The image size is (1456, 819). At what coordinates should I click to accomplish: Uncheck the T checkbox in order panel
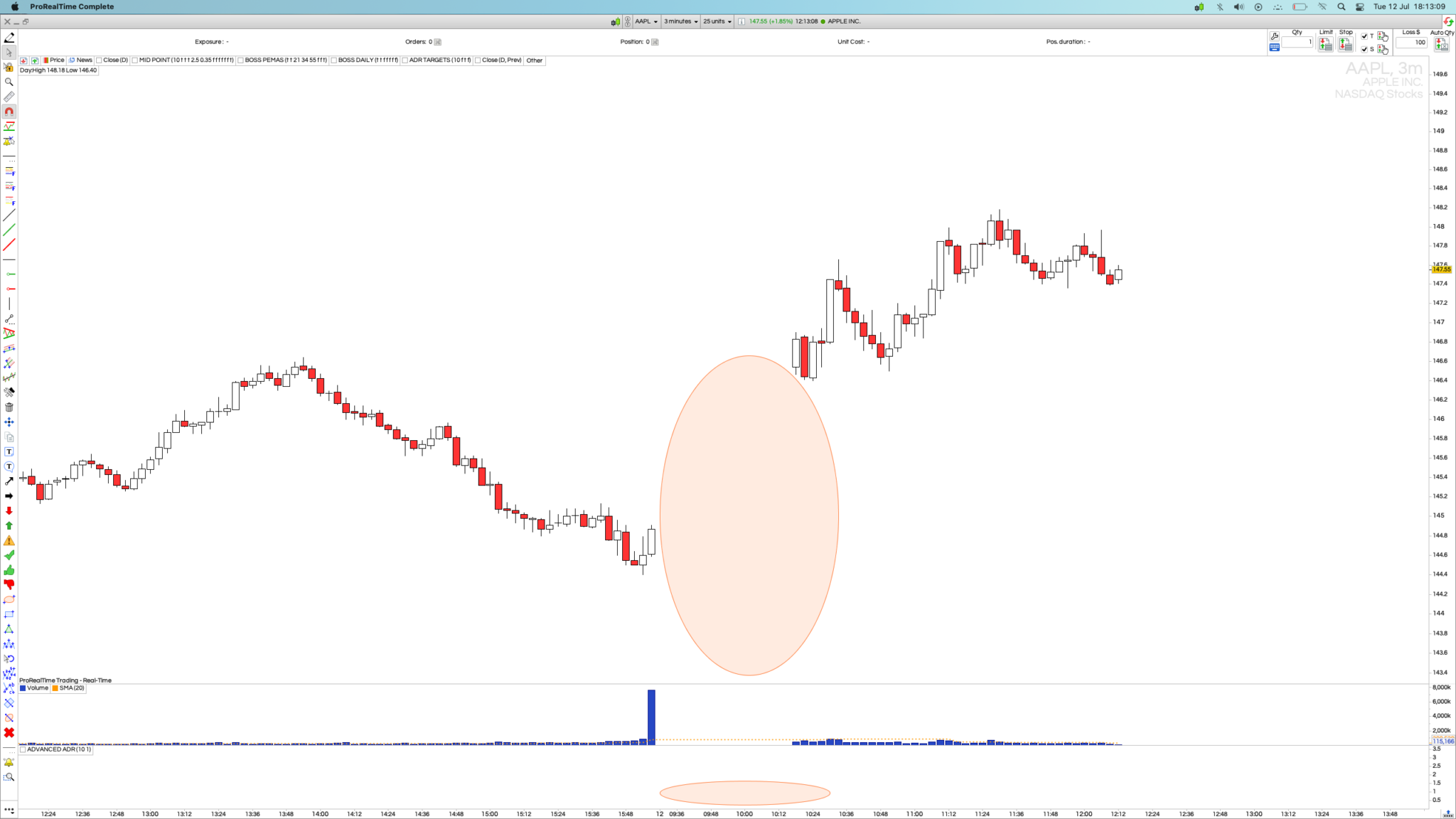click(x=1364, y=36)
